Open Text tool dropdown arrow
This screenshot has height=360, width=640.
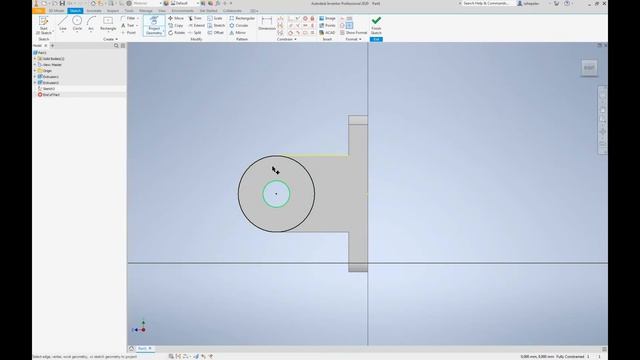[137, 25]
